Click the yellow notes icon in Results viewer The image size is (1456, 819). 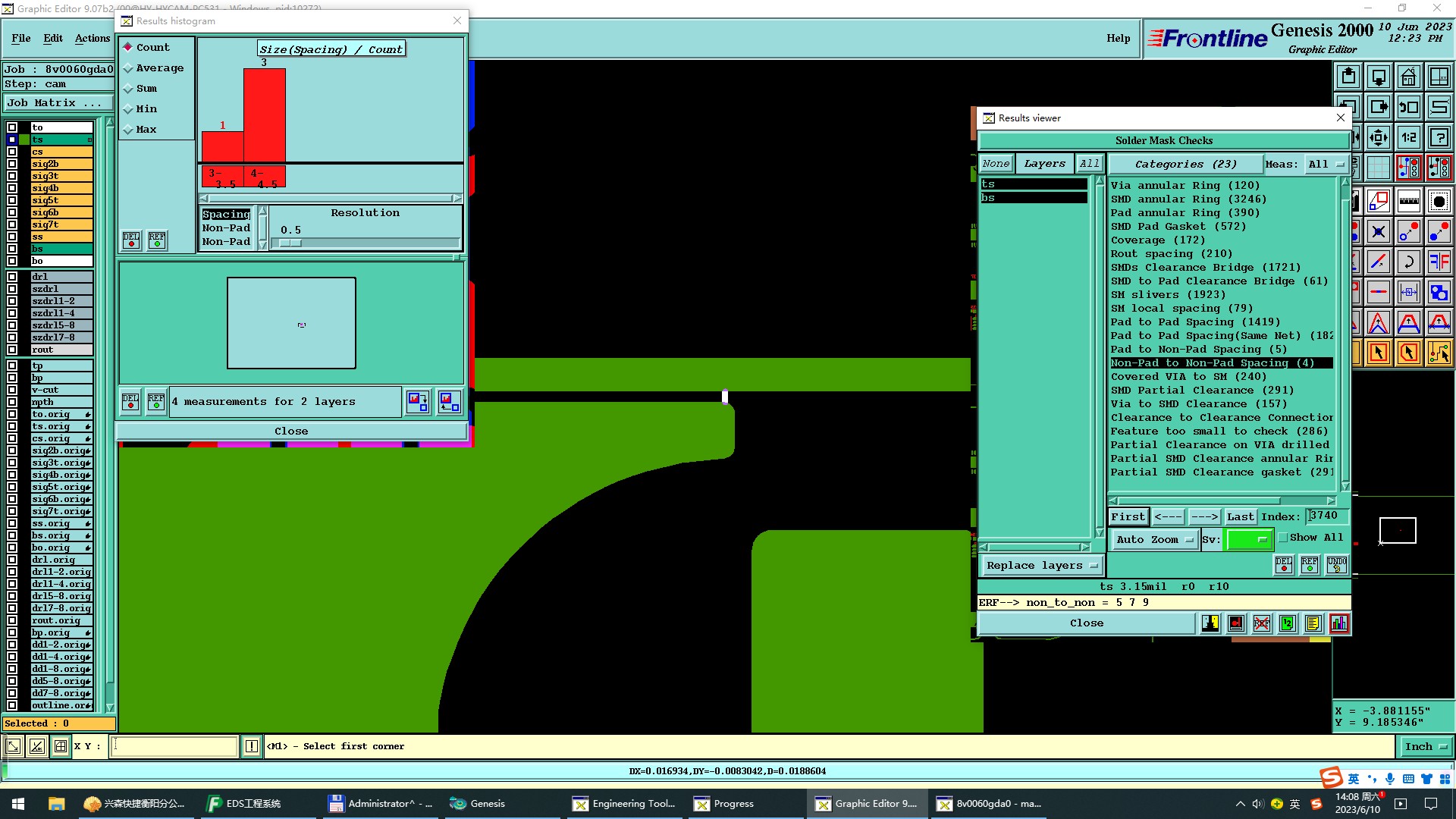[x=1313, y=623]
